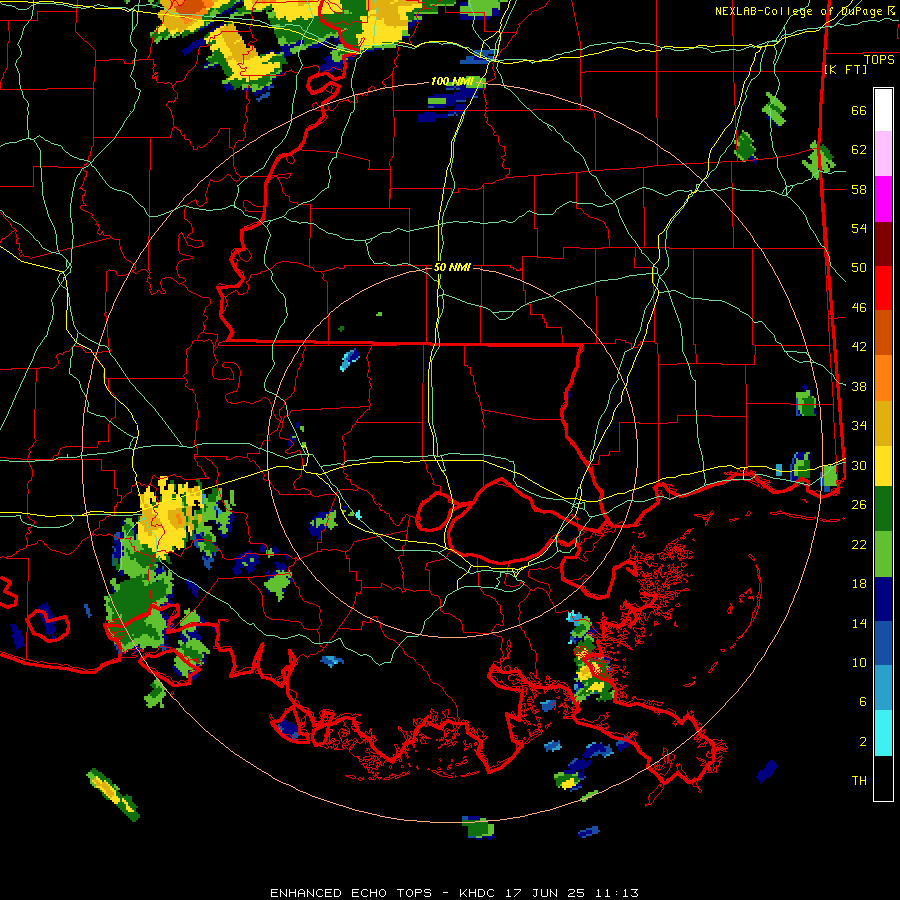Image resolution: width=900 pixels, height=900 pixels.
Task: Click the '58' legend value
Action: pos(859,189)
